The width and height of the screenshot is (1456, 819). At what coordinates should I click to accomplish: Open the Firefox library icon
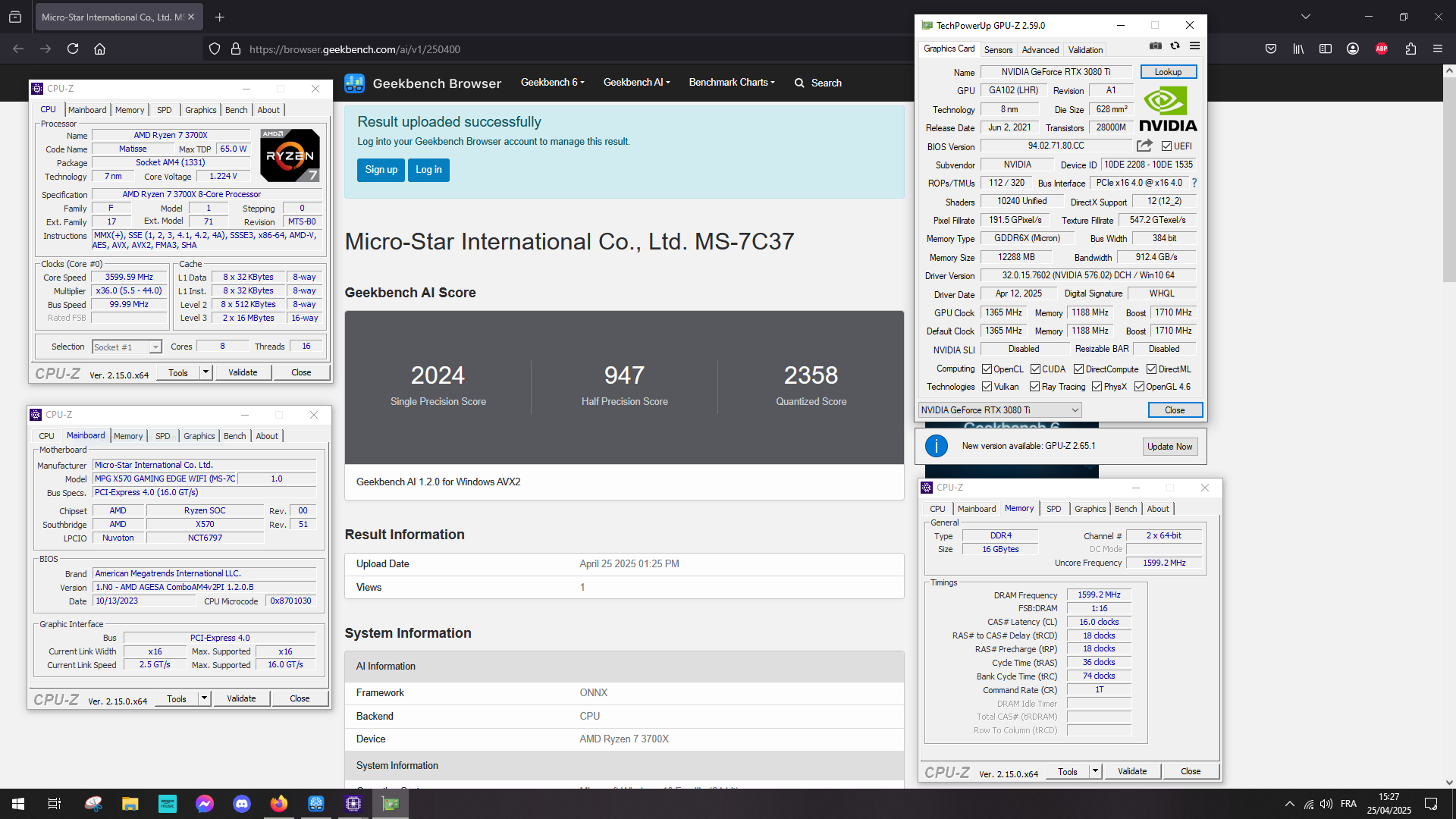(1298, 49)
